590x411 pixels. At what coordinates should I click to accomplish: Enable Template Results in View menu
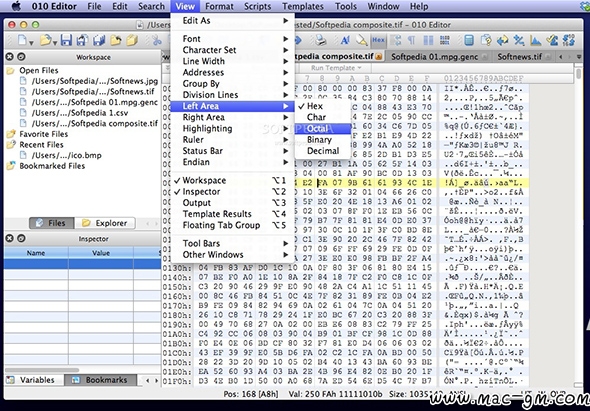(233, 214)
